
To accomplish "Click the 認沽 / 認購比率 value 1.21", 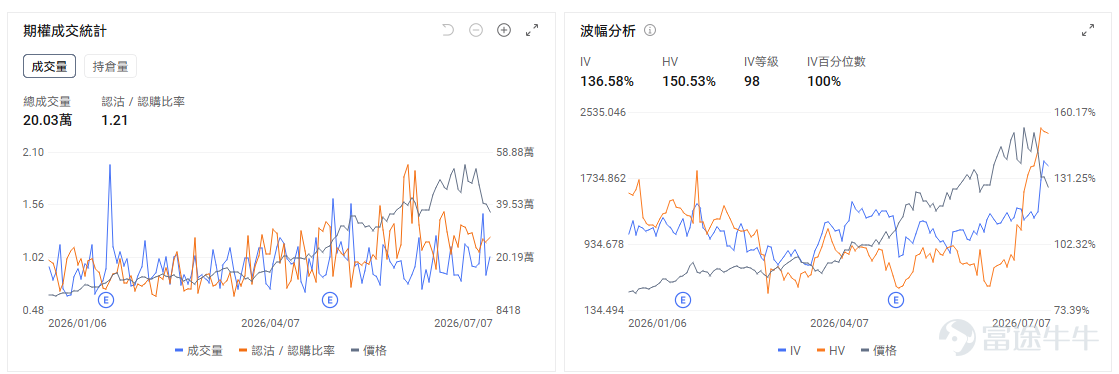I will click(x=114, y=120).
